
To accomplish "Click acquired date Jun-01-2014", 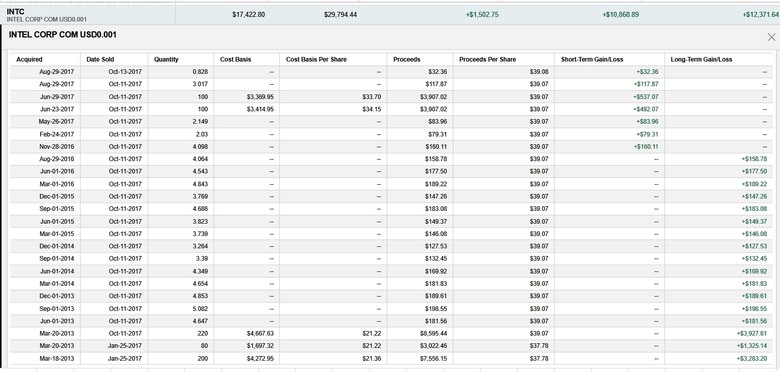I will point(56,271).
